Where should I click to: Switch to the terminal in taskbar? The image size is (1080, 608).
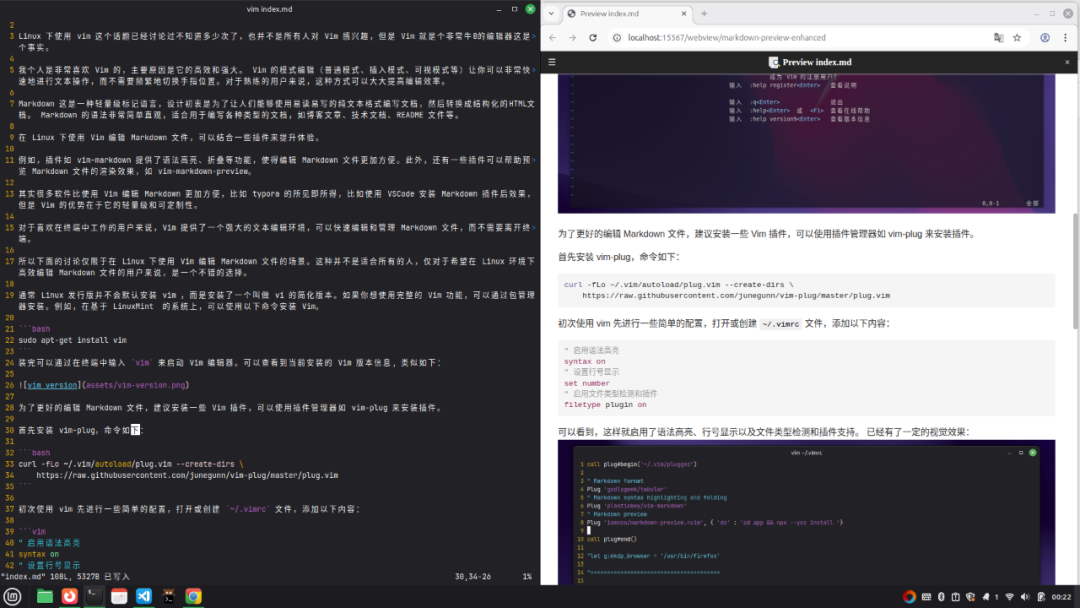tap(94, 596)
